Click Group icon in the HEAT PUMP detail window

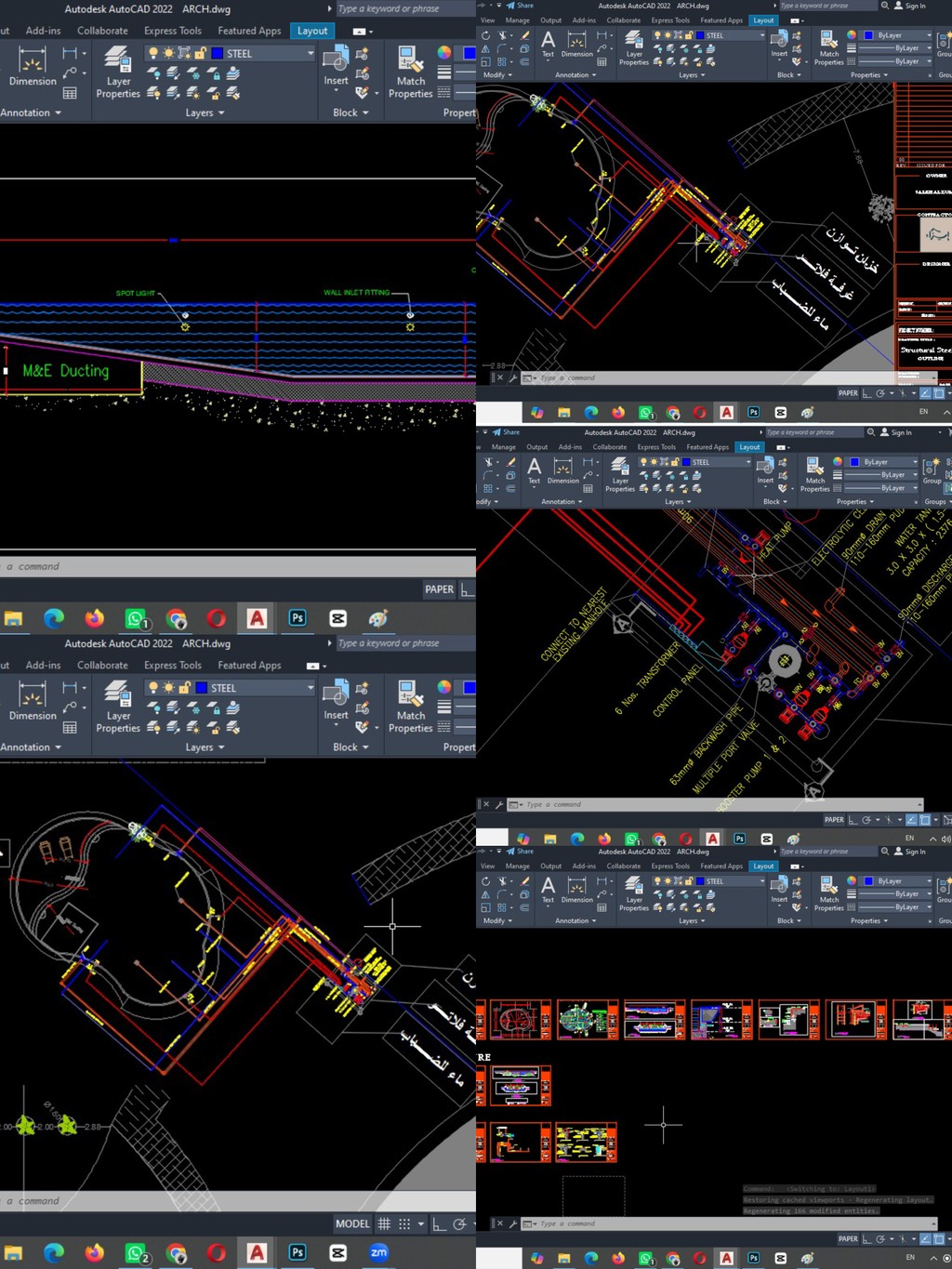click(932, 470)
